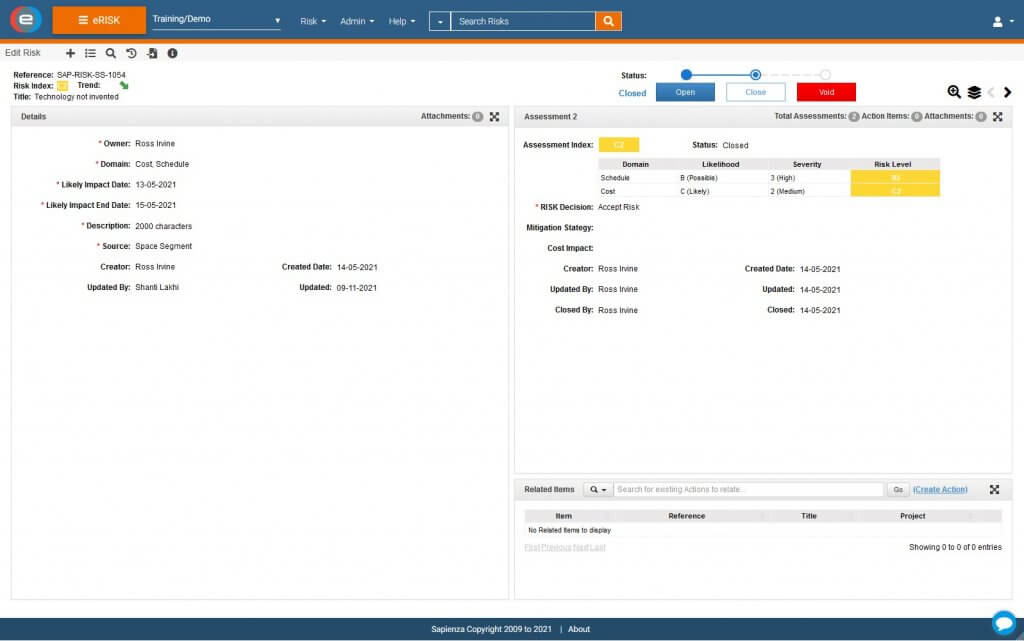Click the history clock icon in the toolbar
Viewport: 1024px width, 641px height.
[x=131, y=53]
